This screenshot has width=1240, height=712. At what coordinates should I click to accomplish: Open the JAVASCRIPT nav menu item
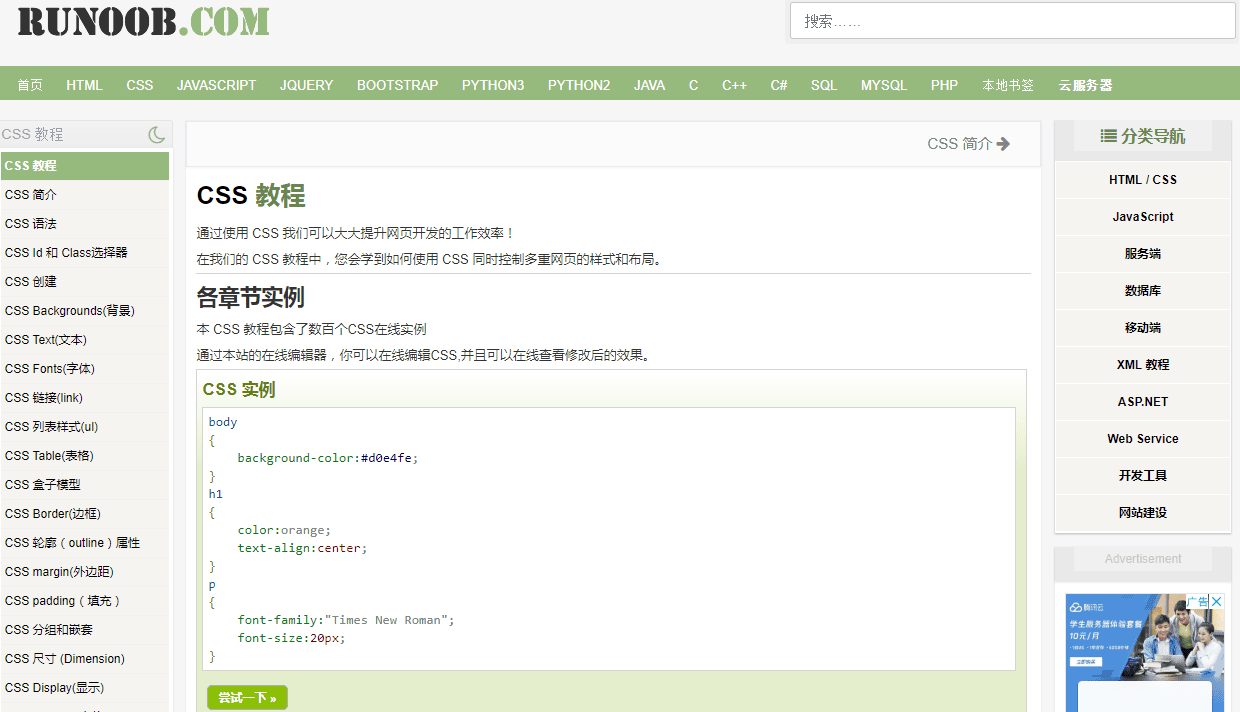pos(216,85)
